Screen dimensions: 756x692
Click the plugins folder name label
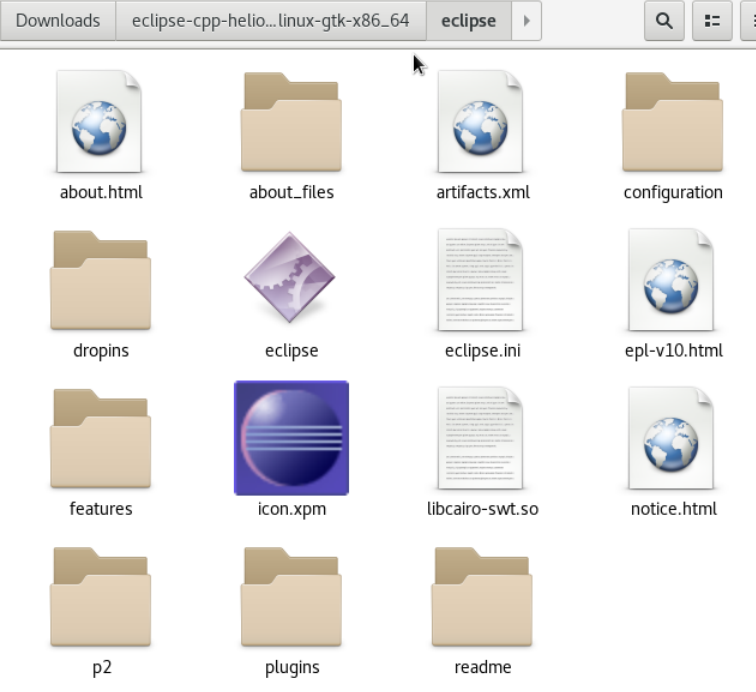click(292, 668)
